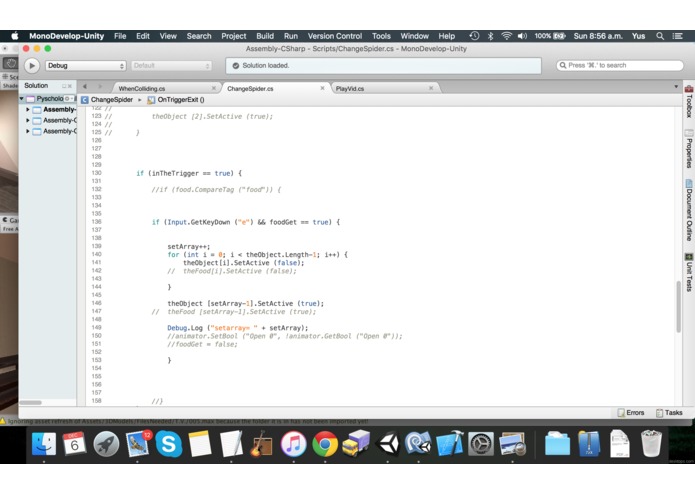Open System Preferences from the dock

[481, 444]
